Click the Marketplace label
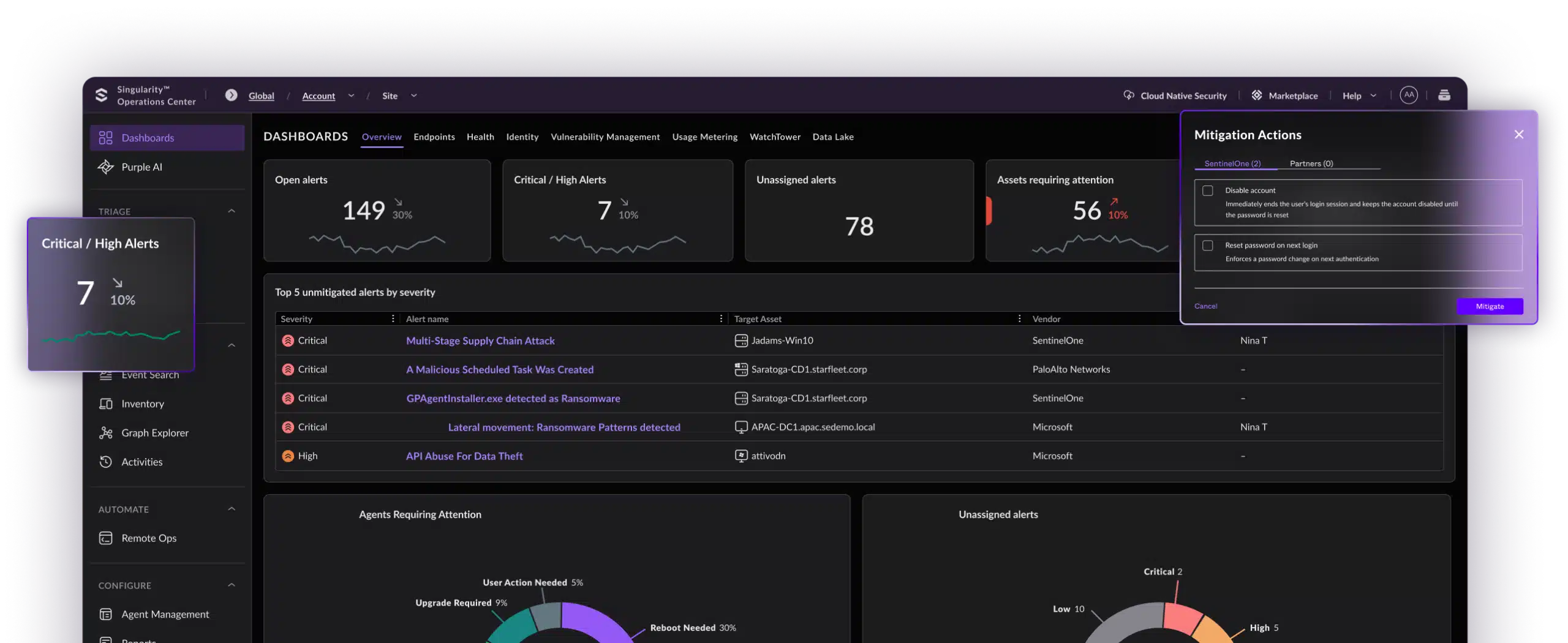 (x=1293, y=96)
